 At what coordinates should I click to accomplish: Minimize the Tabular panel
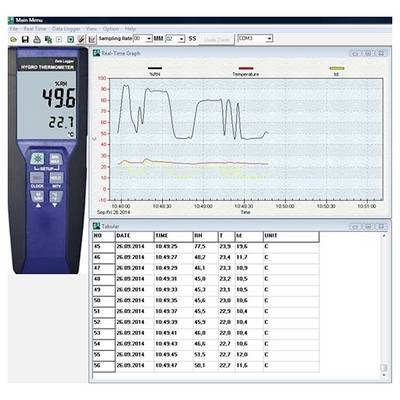[x=355, y=227]
